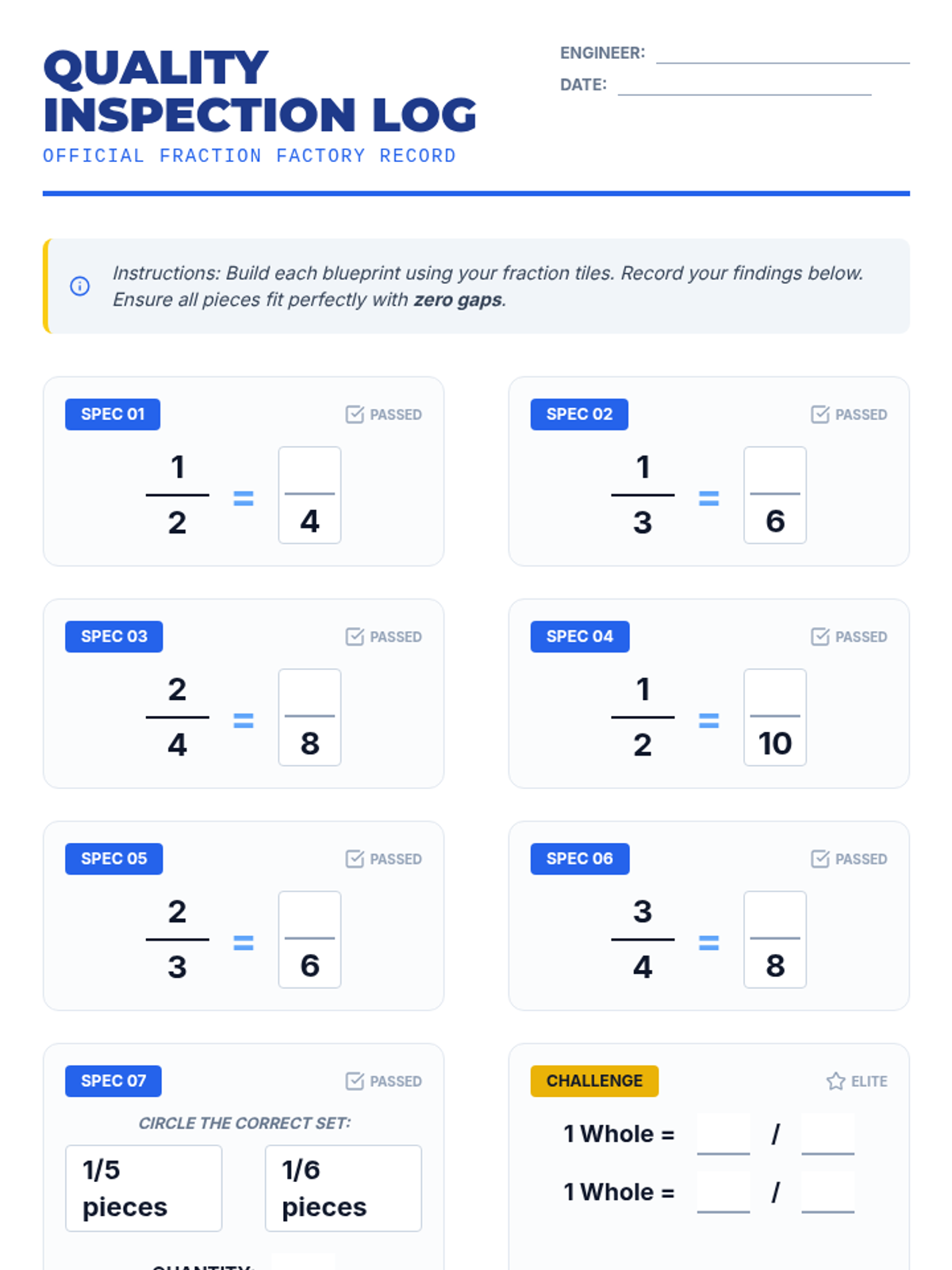The image size is (952, 1270).
Task: Click the DATE entry line
Action: click(x=744, y=85)
